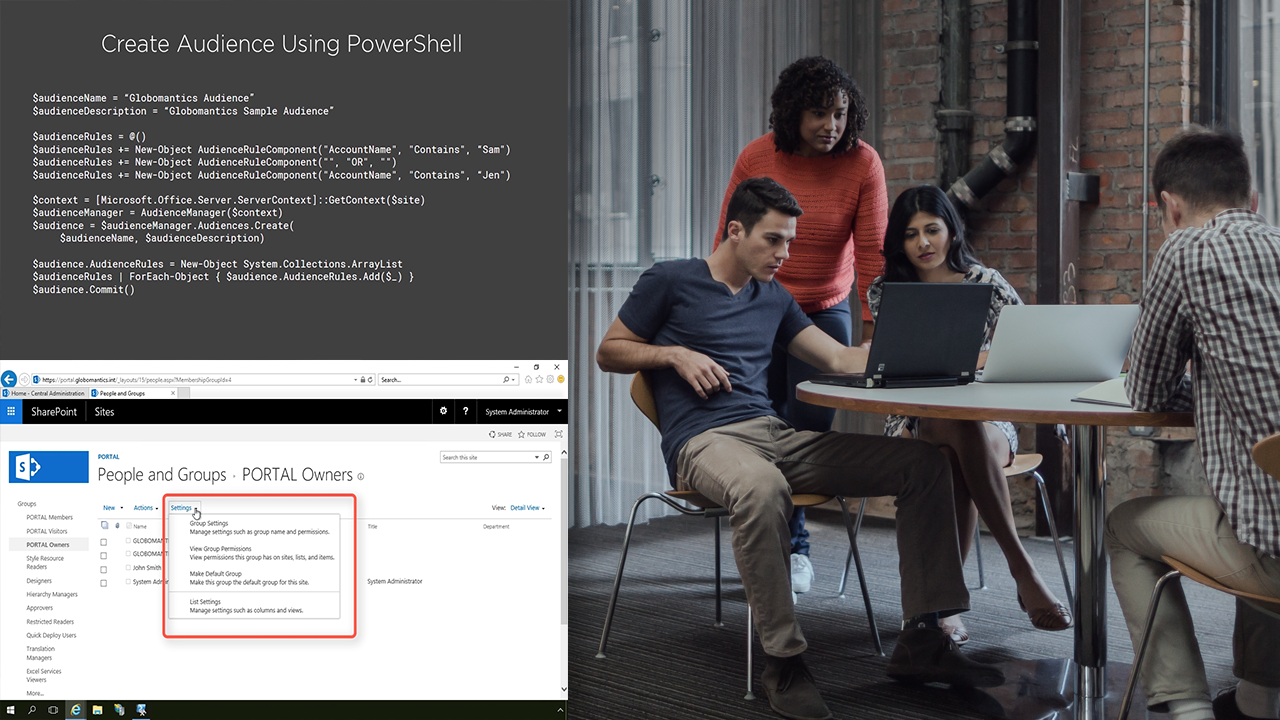Open the browser Home icon
The height and width of the screenshot is (720, 1280).
point(530,380)
